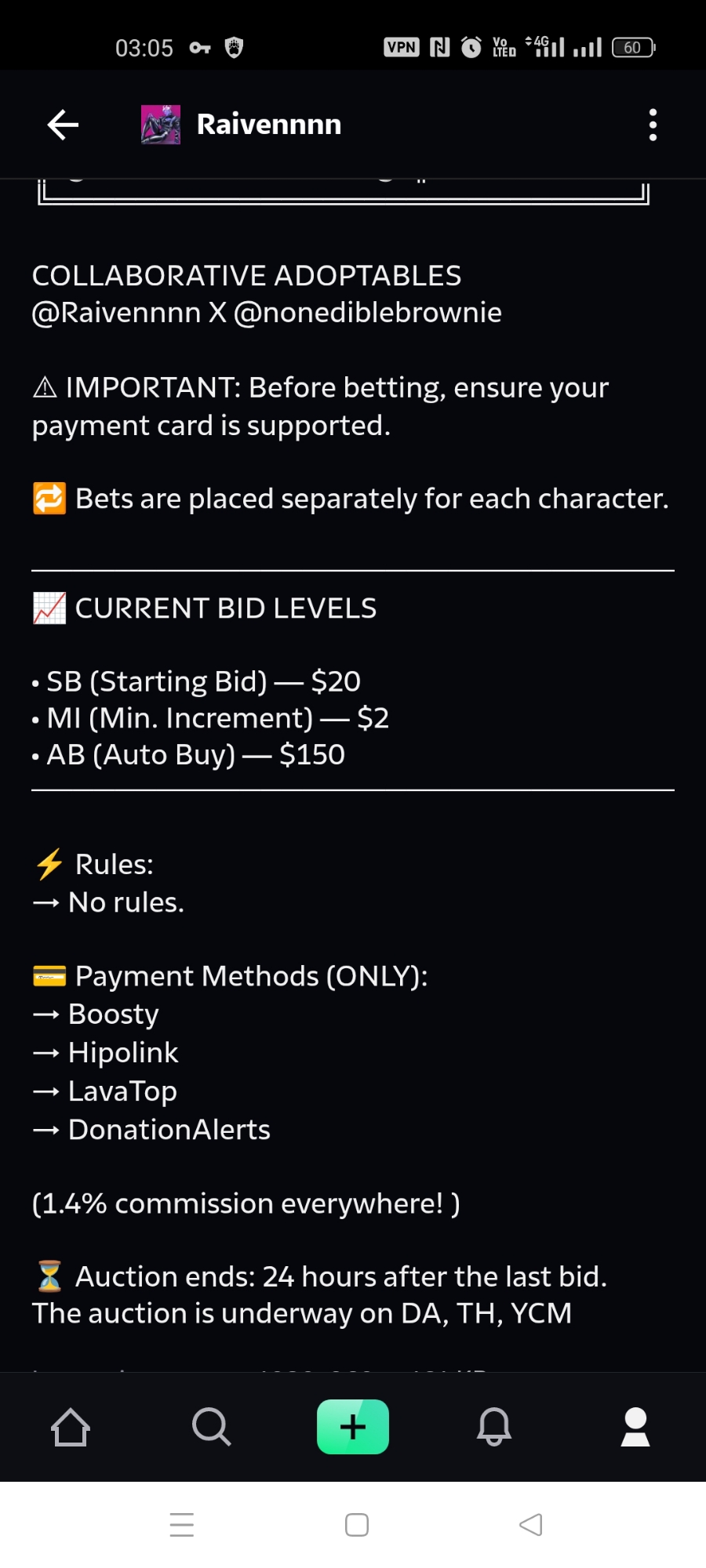706x1568 pixels.
Task: Tap the DonationAlerts payment method line
Action: pyautogui.click(x=169, y=1130)
